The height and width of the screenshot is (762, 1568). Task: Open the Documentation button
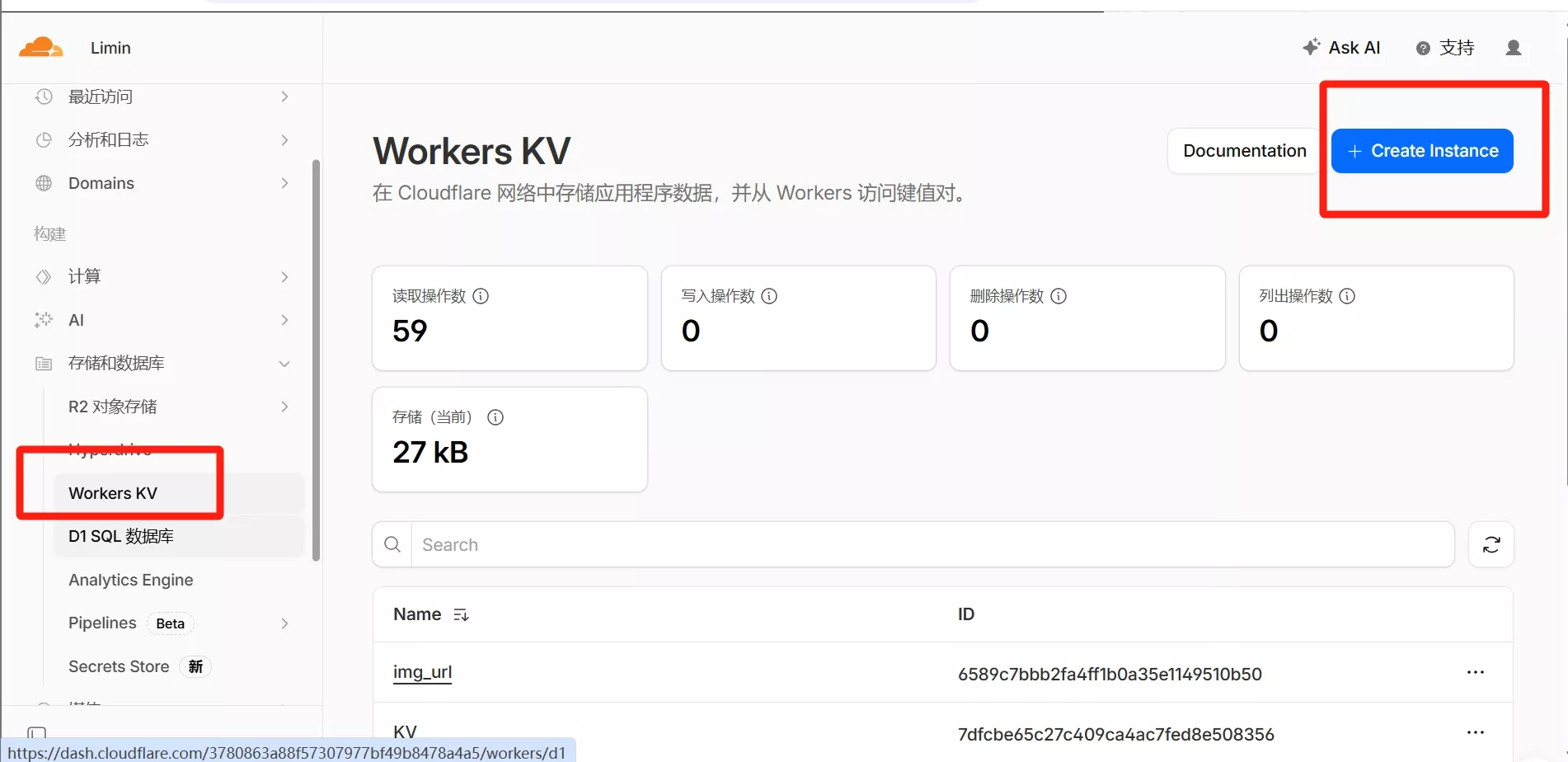1245,151
